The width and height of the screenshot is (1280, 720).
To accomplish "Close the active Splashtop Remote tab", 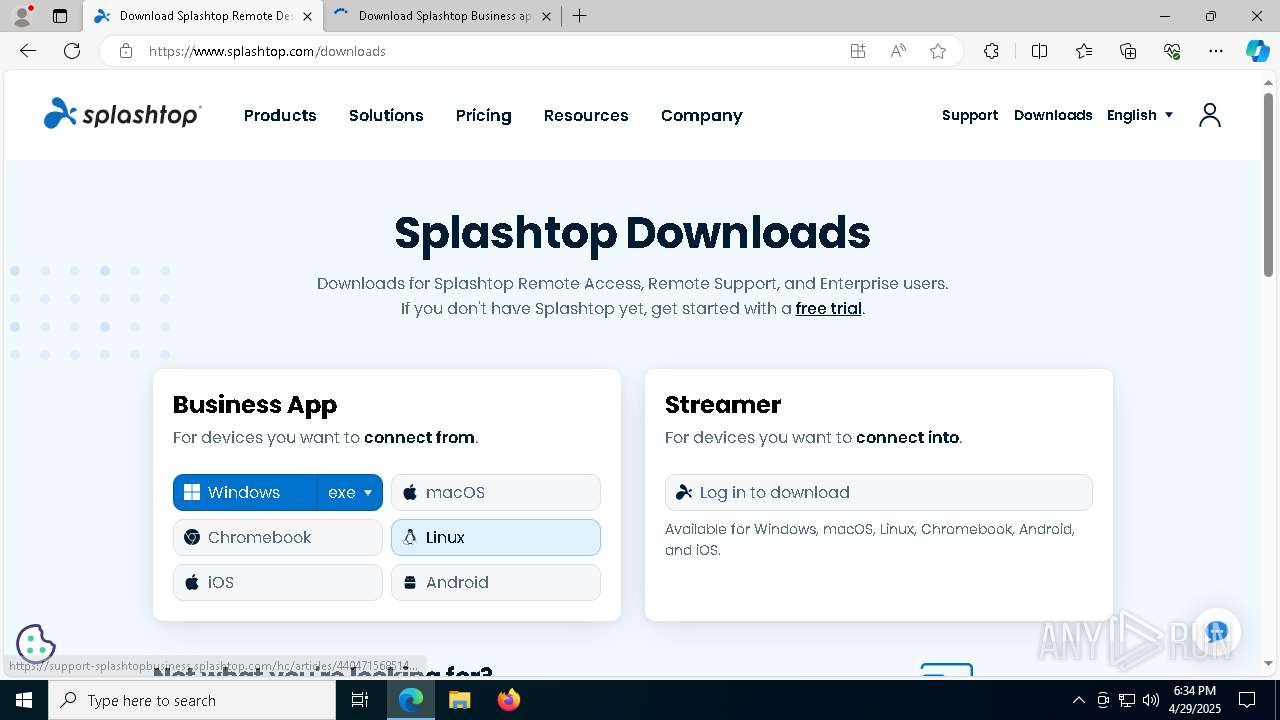I will click(307, 16).
